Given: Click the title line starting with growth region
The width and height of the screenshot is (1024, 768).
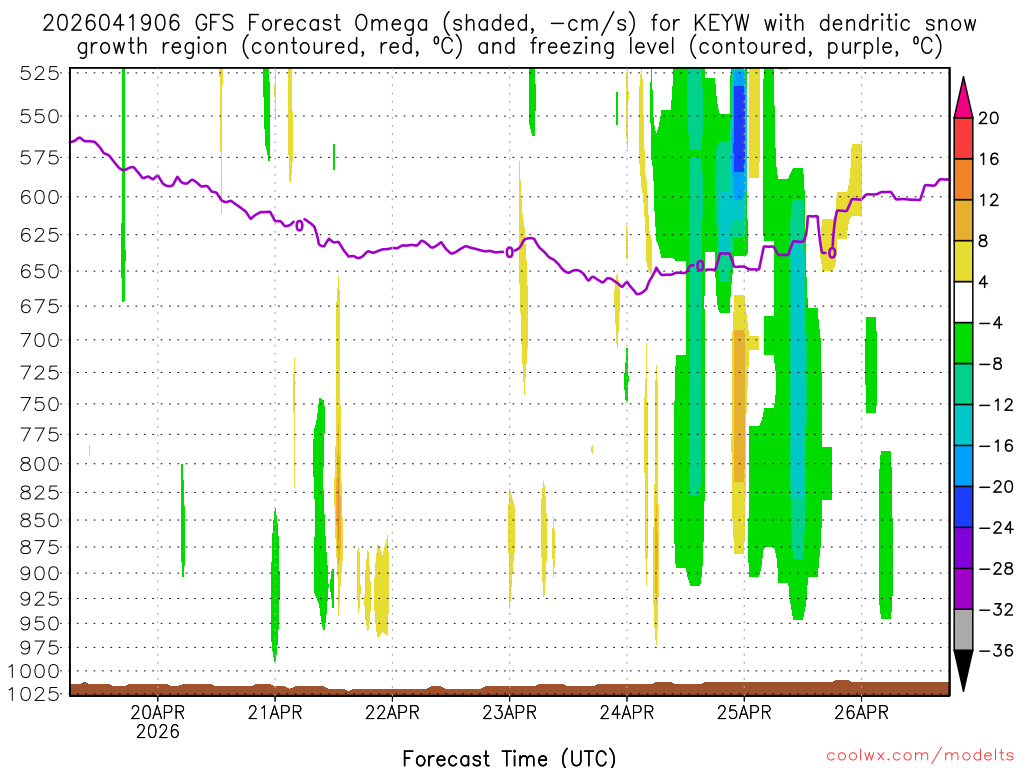Looking at the screenshot, I should point(509,47).
